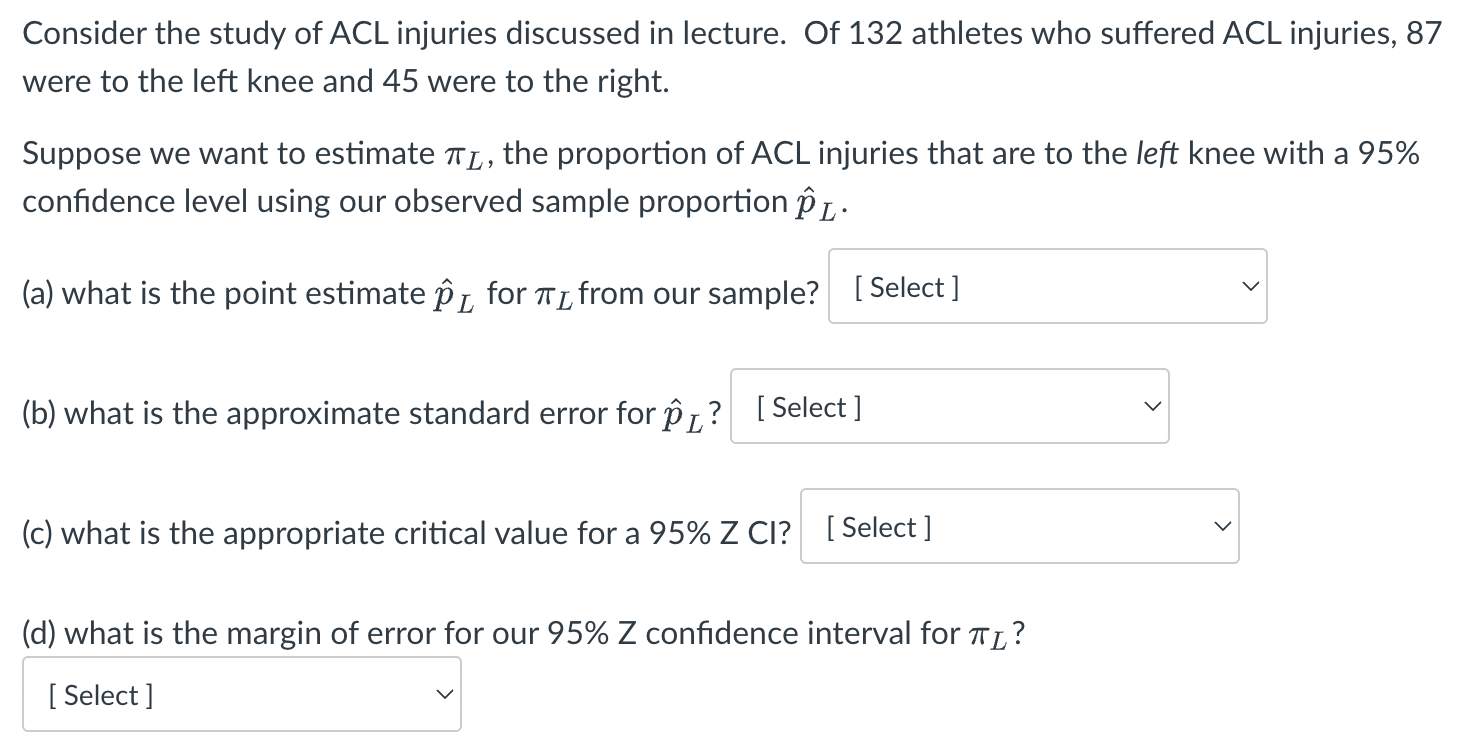
Task: Click the part (c) critical value question text
Action: click(405, 534)
